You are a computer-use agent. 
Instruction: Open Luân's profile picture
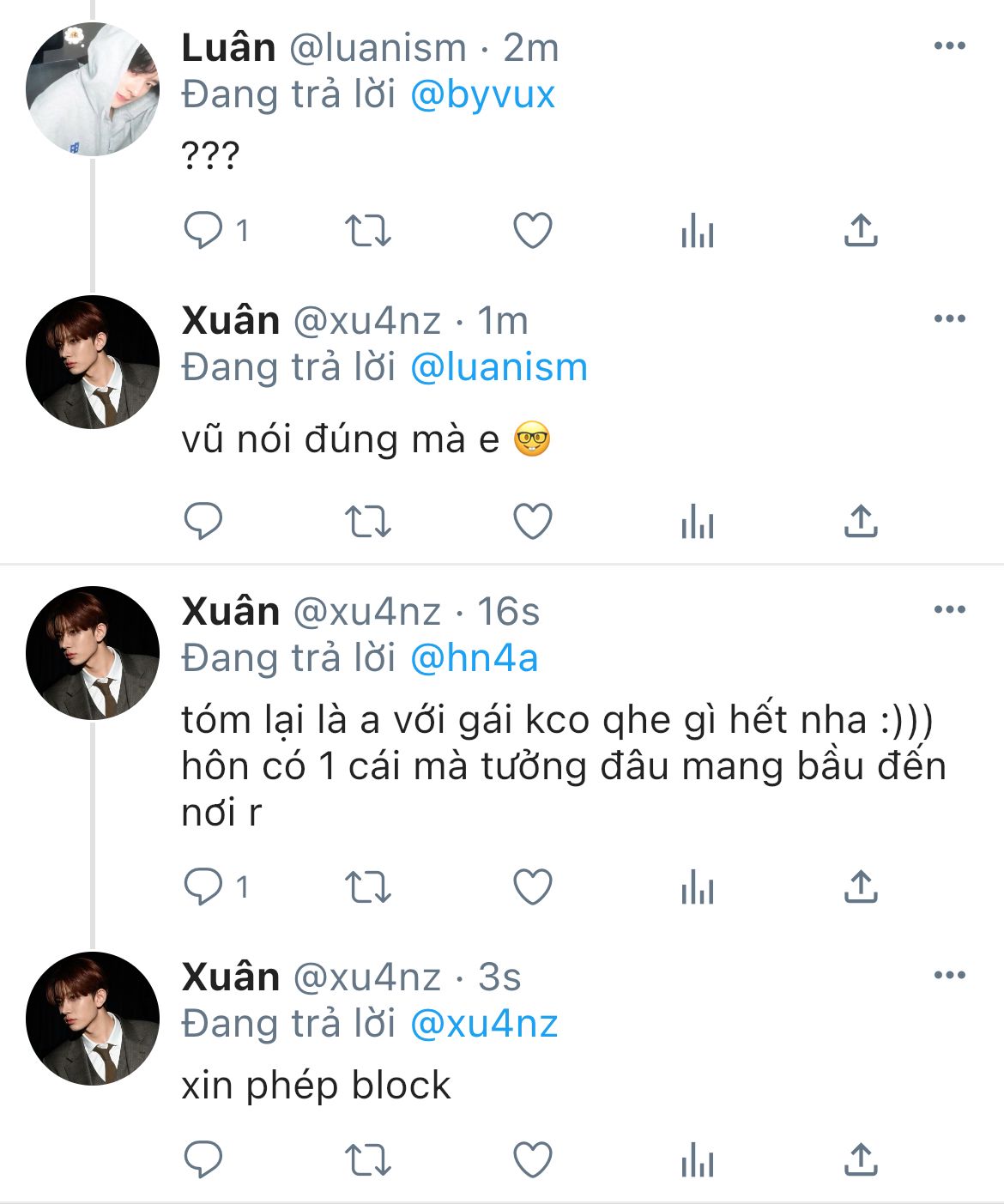93,90
